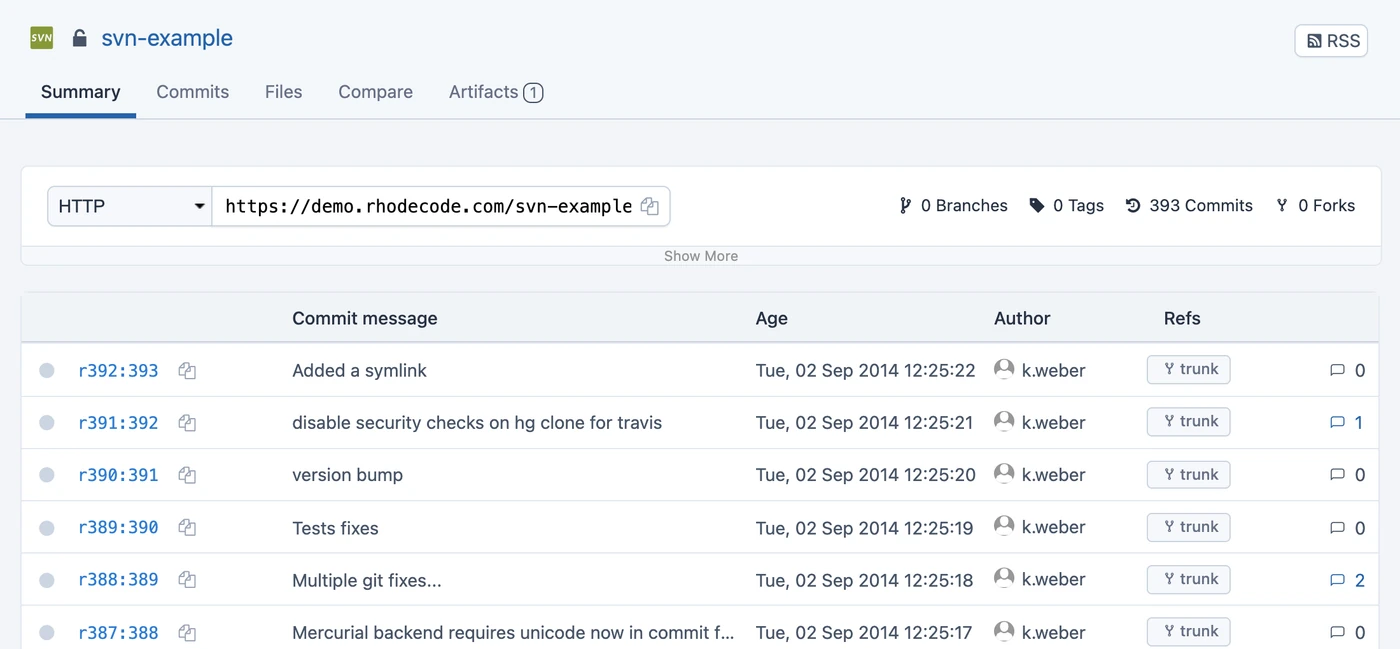Open commit r391:392

(118, 423)
